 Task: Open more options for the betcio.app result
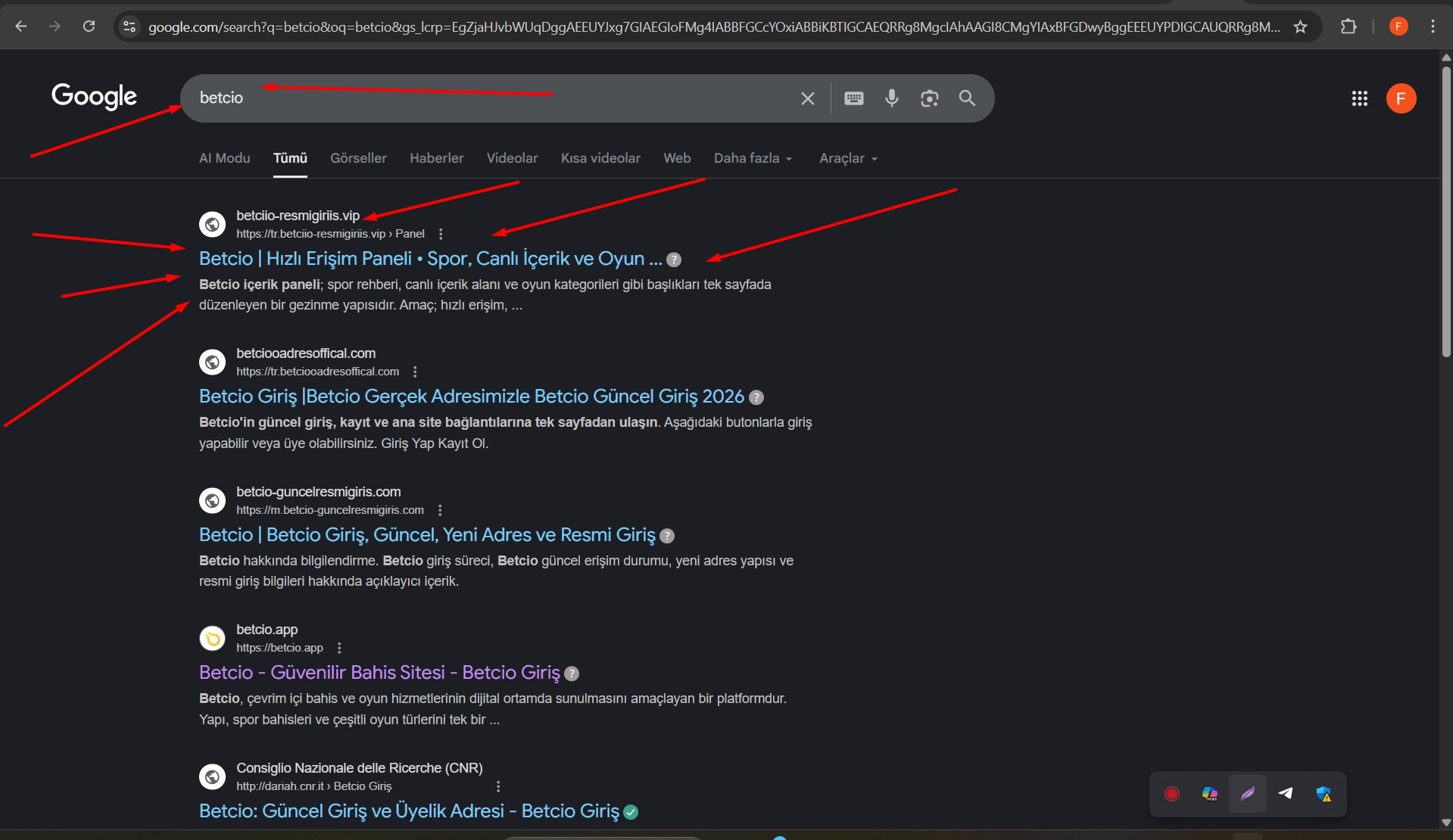[x=339, y=648]
